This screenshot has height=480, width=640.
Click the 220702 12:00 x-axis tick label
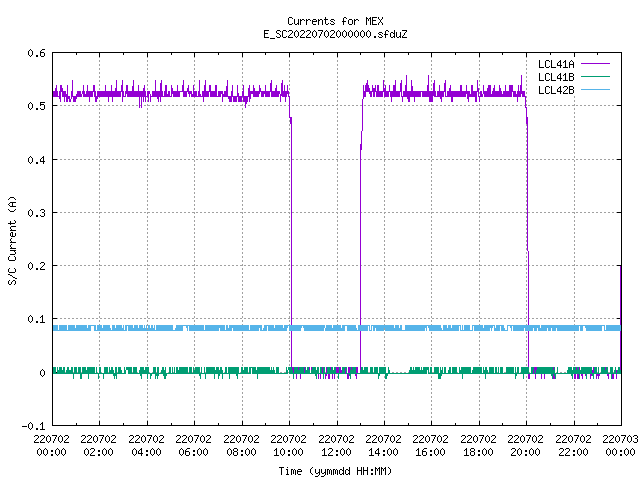click(336, 446)
